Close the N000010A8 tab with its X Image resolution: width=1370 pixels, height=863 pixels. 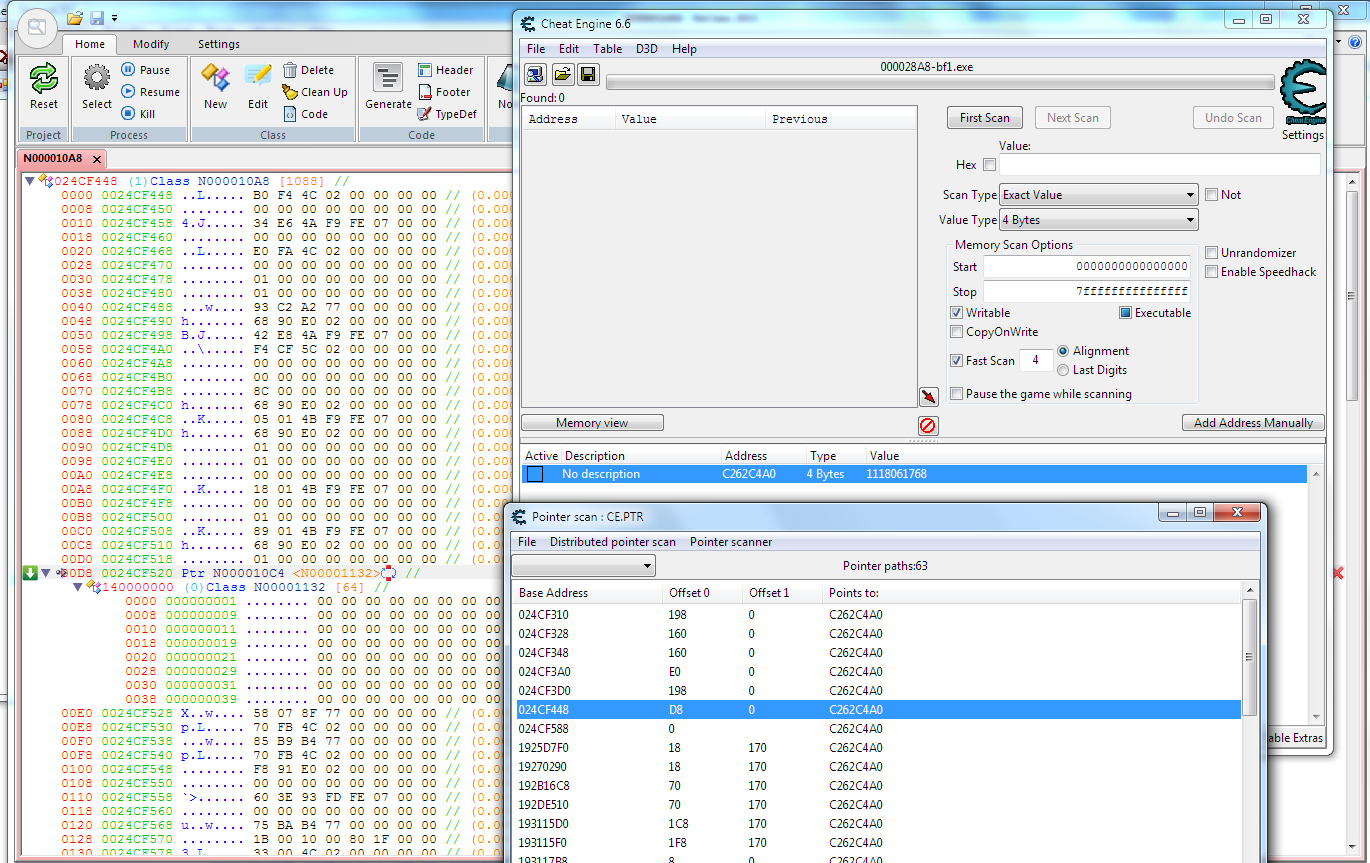point(96,159)
